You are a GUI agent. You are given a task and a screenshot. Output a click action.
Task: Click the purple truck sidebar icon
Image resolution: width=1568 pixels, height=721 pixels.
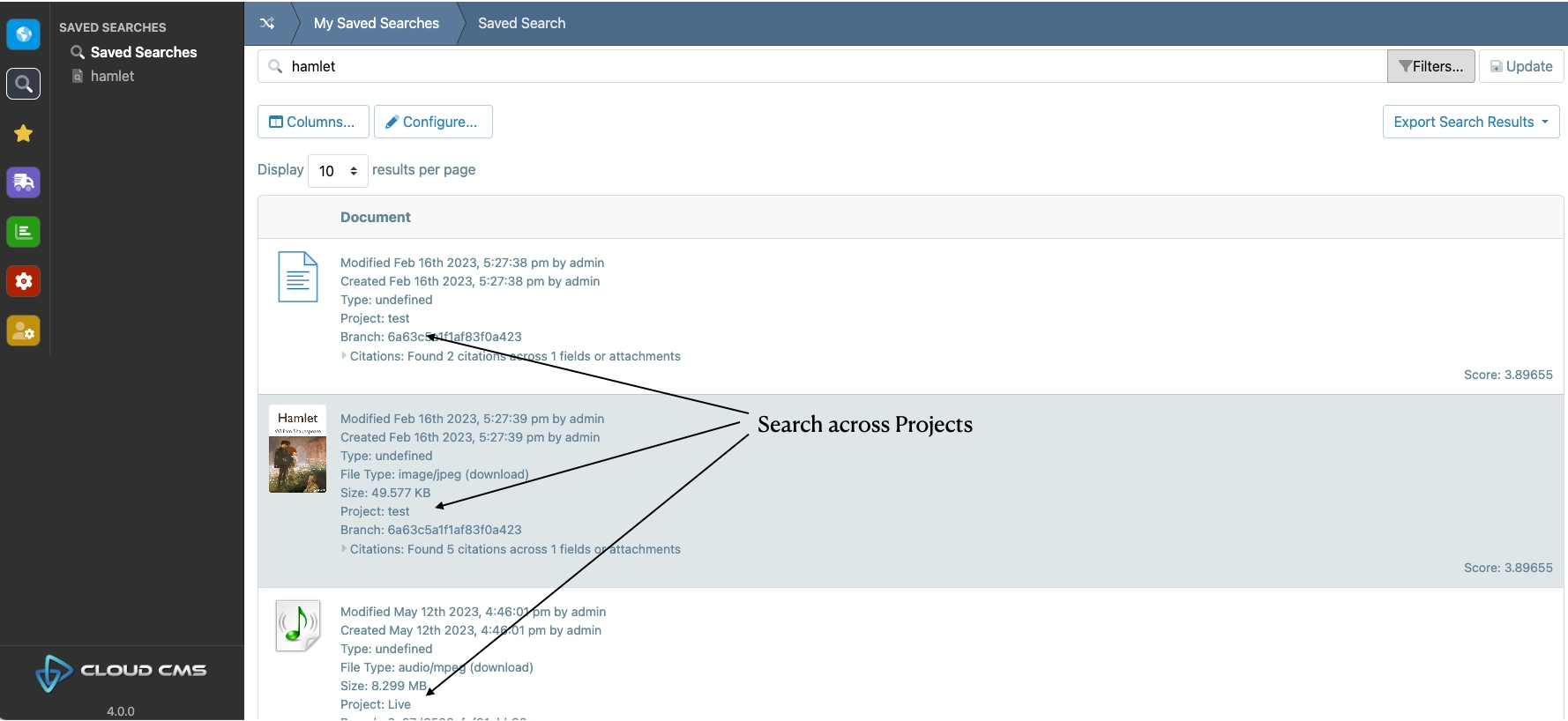click(x=24, y=182)
